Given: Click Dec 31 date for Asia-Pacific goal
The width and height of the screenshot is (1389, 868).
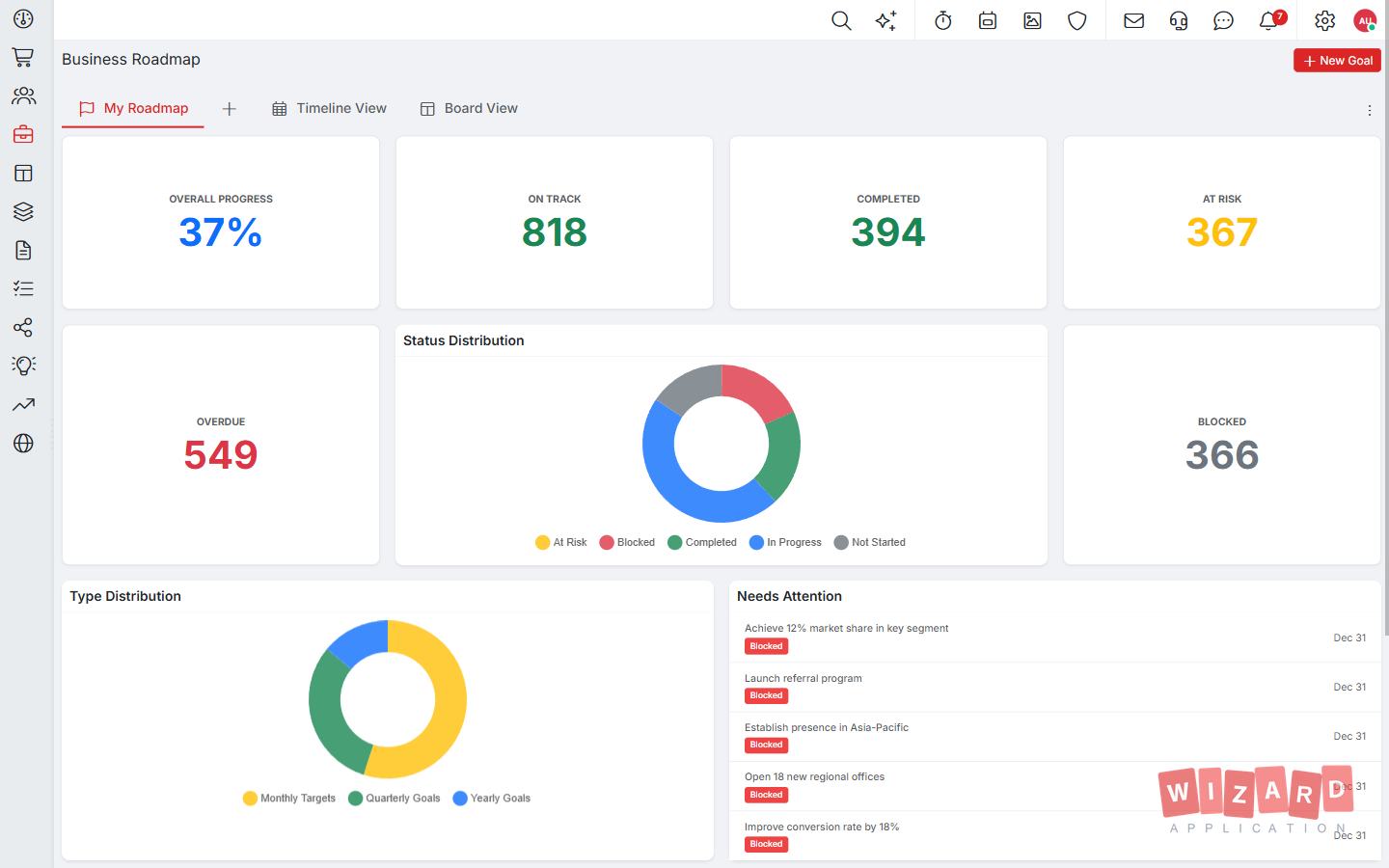Looking at the screenshot, I should coord(1349,736).
